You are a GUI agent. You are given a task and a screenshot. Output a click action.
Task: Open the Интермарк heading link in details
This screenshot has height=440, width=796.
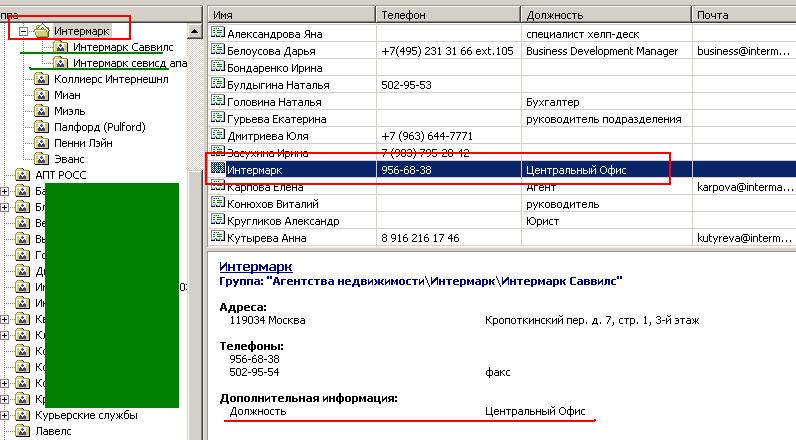[x=256, y=266]
